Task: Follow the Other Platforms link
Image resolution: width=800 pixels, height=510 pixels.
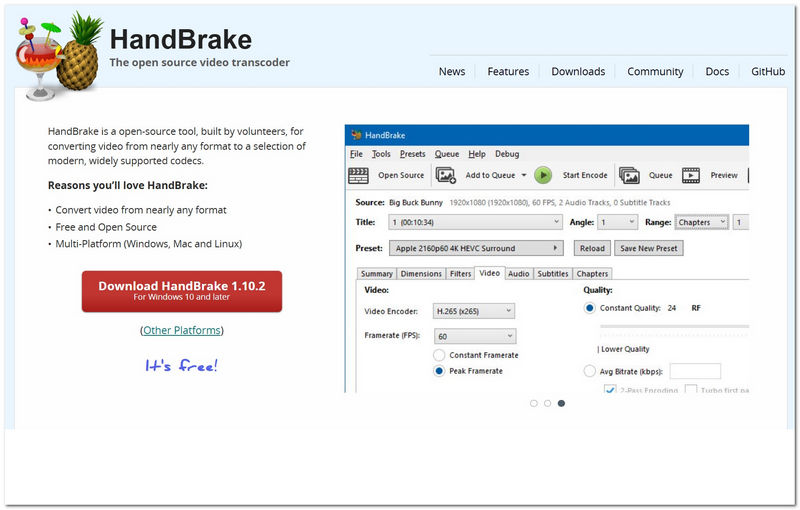Action: (x=182, y=330)
